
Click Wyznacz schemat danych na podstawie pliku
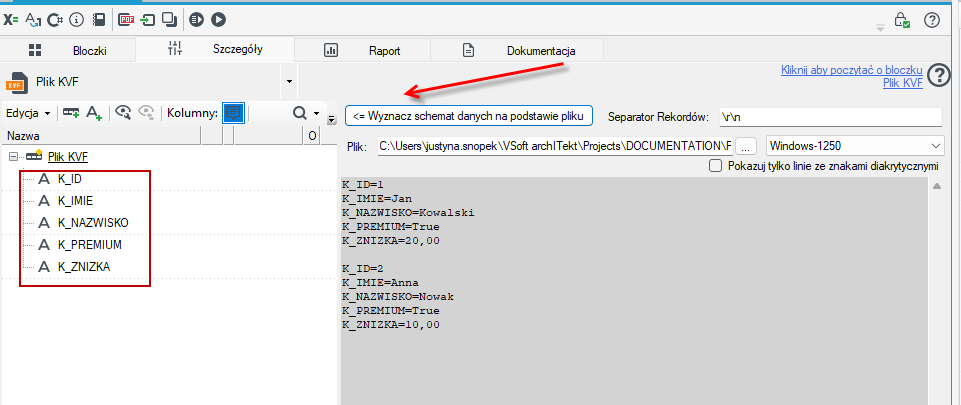(x=469, y=115)
